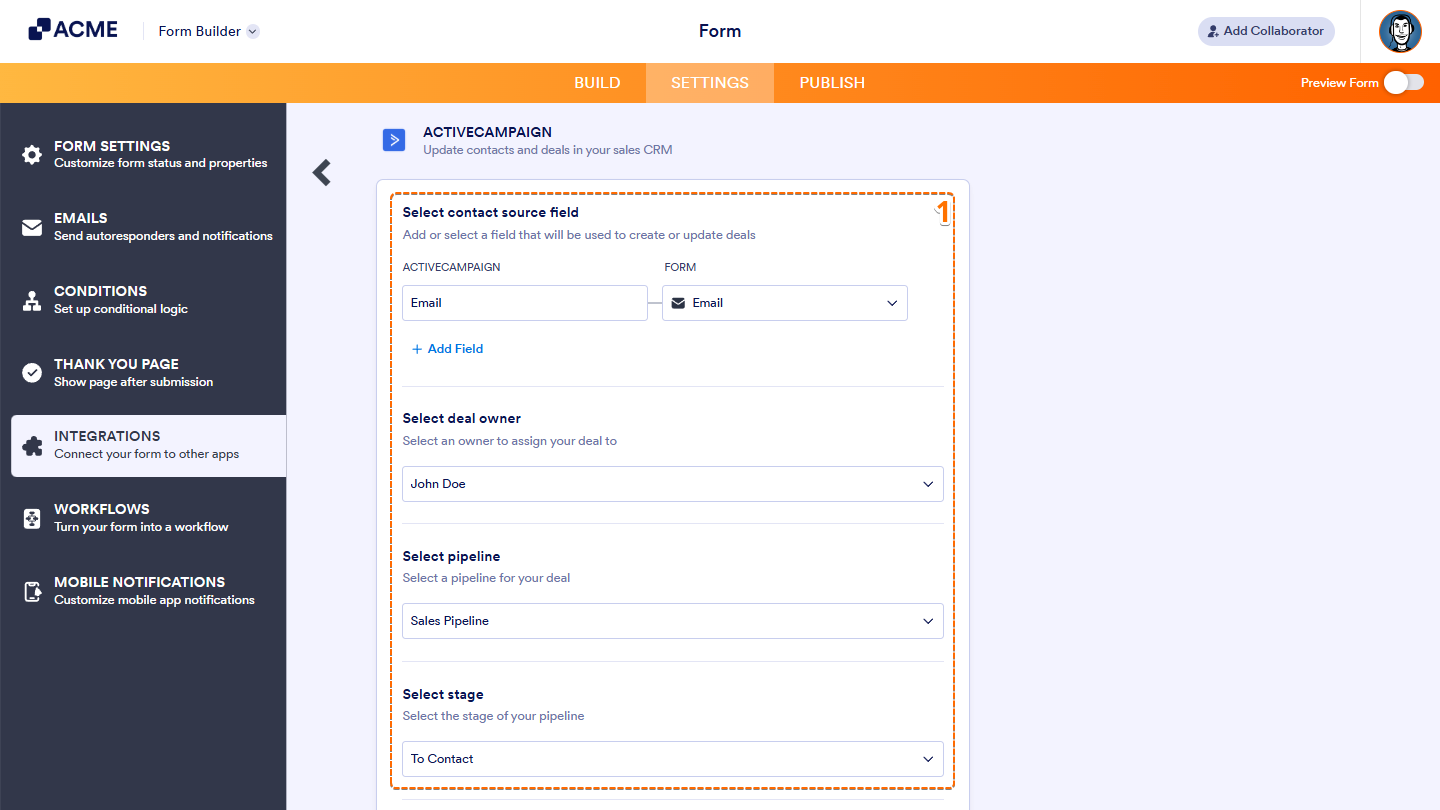Click the Mobile Notifications phone icon
This screenshot has height=810, width=1440.
pos(31,590)
